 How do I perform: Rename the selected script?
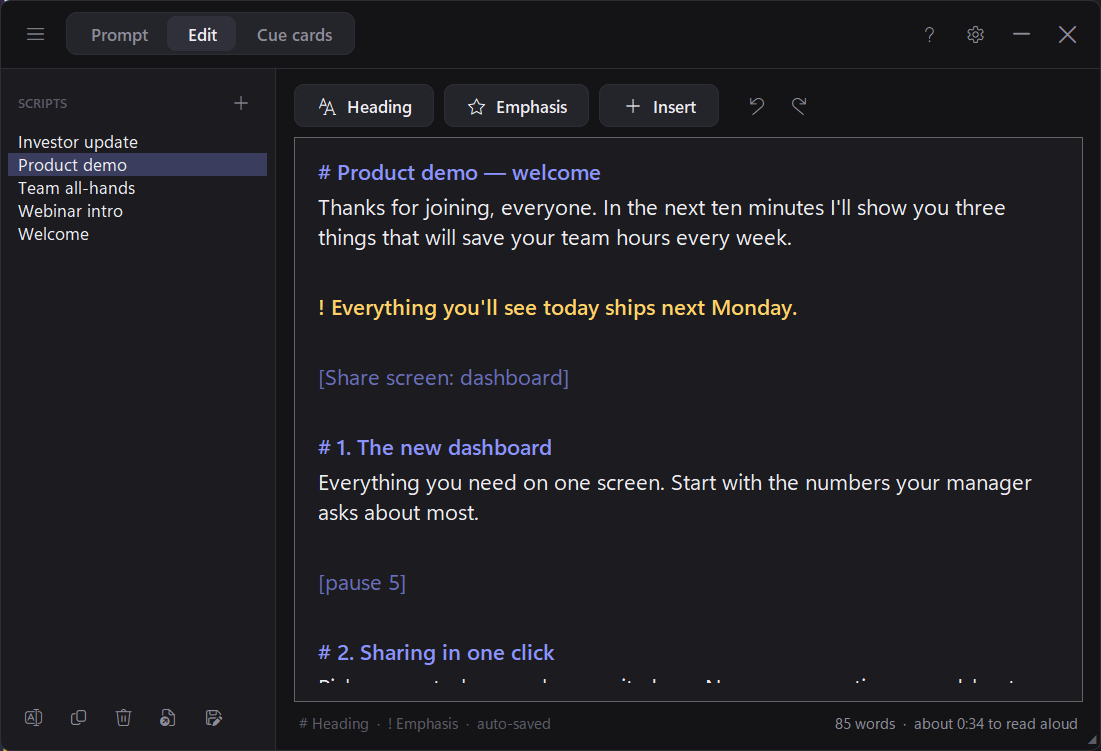tap(33, 717)
